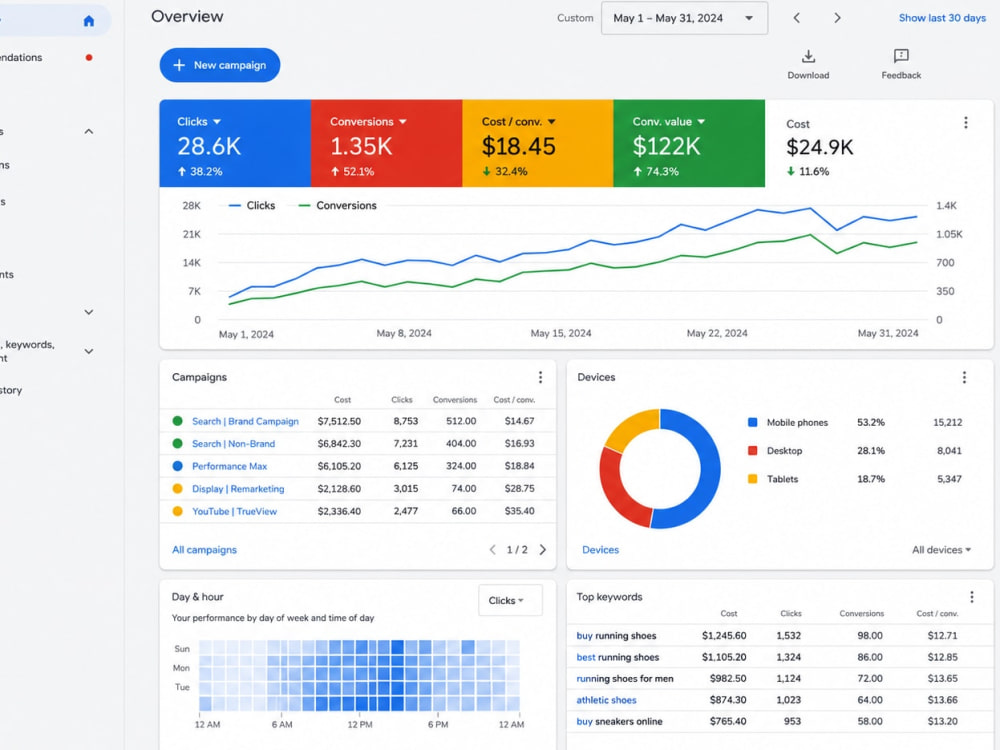Open the Top keywords three-dot menu
The image size is (1000, 750).
pyautogui.click(x=972, y=597)
